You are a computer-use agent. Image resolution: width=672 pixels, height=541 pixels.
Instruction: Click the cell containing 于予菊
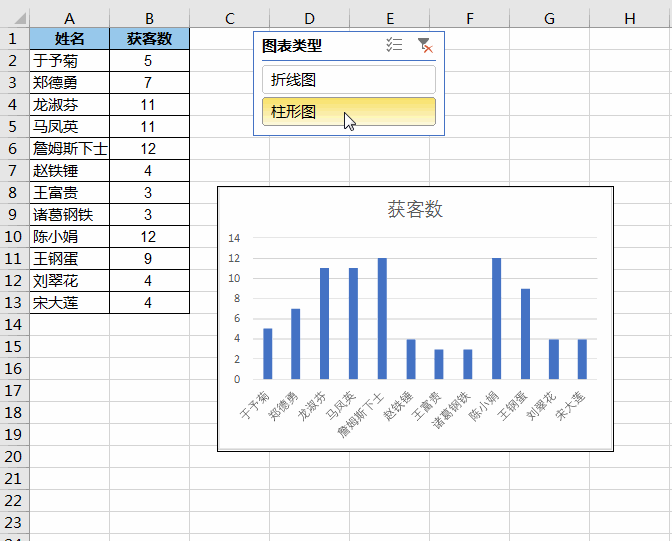click(69, 61)
